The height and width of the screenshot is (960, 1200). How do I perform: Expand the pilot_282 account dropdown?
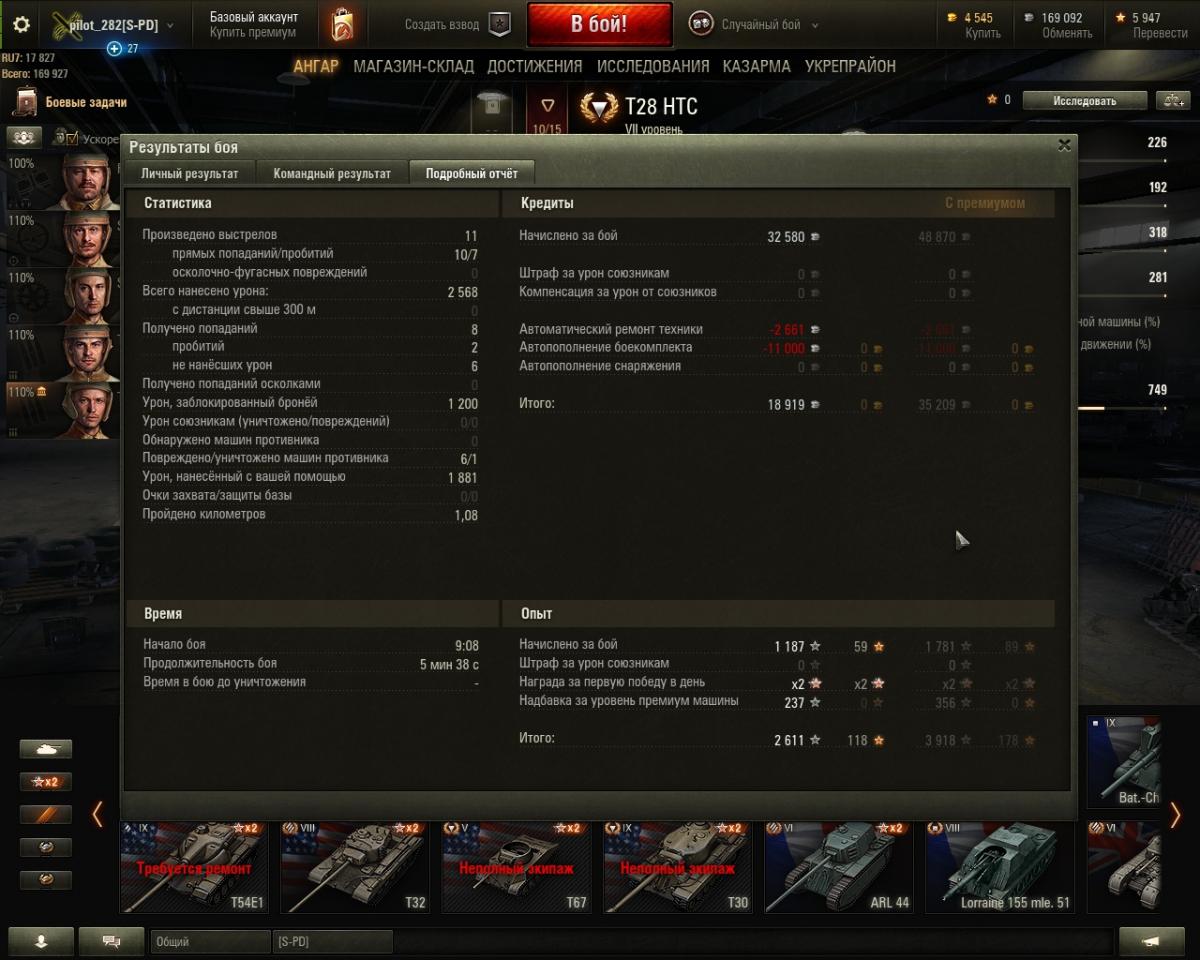coord(169,26)
